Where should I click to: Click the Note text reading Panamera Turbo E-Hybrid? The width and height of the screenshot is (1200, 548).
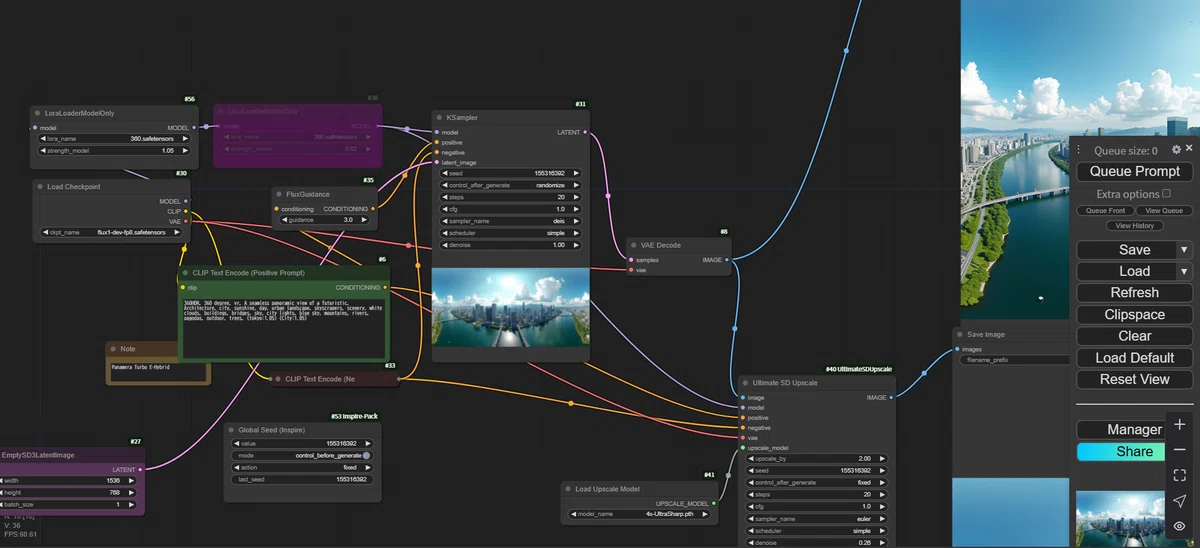(x=143, y=366)
